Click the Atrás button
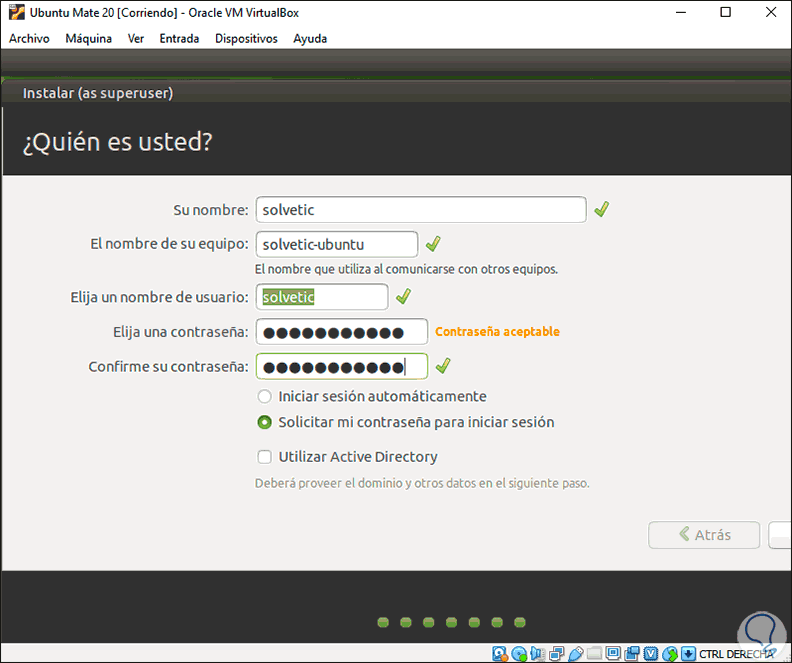The width and height of the screenshot is (792, 663). click(x=704, y=535)
